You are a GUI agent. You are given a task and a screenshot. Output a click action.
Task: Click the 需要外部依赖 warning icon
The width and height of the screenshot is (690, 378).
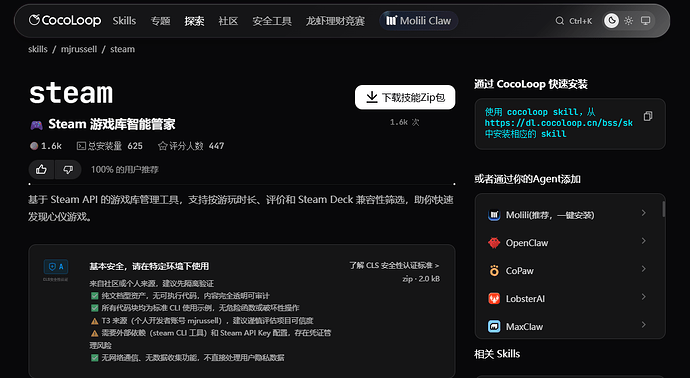coord(94,333)
